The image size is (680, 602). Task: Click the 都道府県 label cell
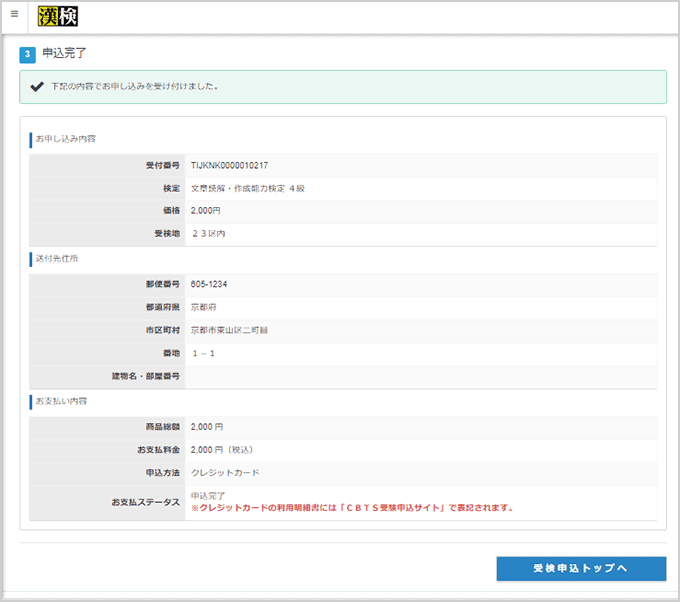tap(107, 307)
